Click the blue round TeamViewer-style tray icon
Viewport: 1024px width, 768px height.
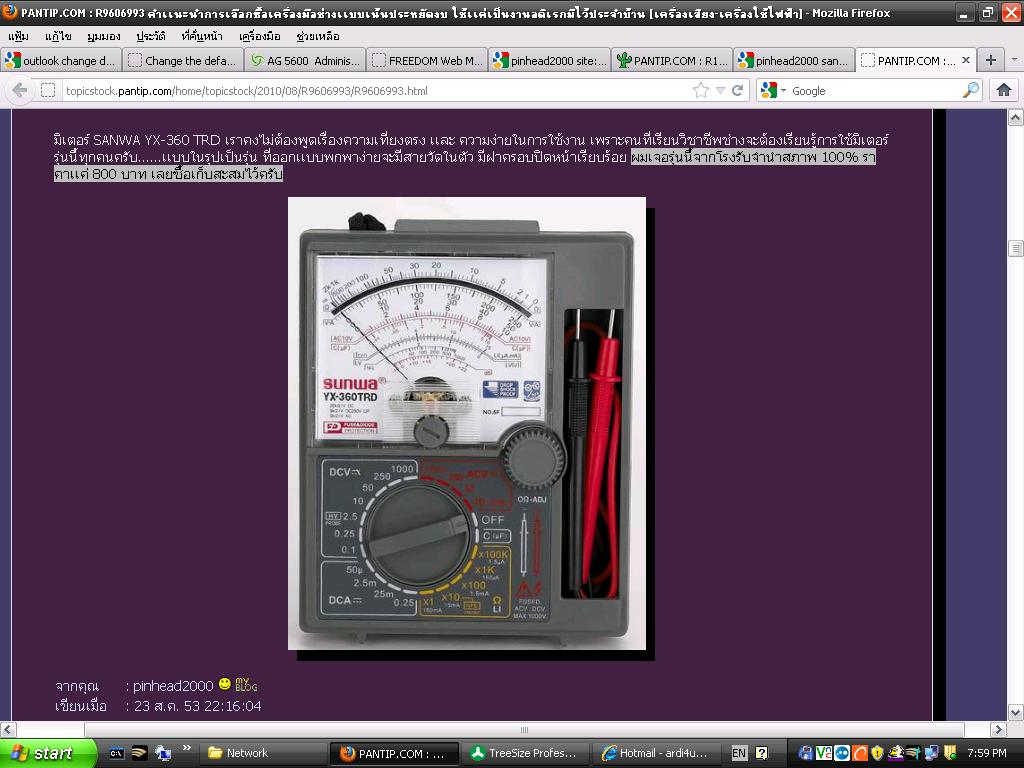pyautogui.click(x=842, y=753)
